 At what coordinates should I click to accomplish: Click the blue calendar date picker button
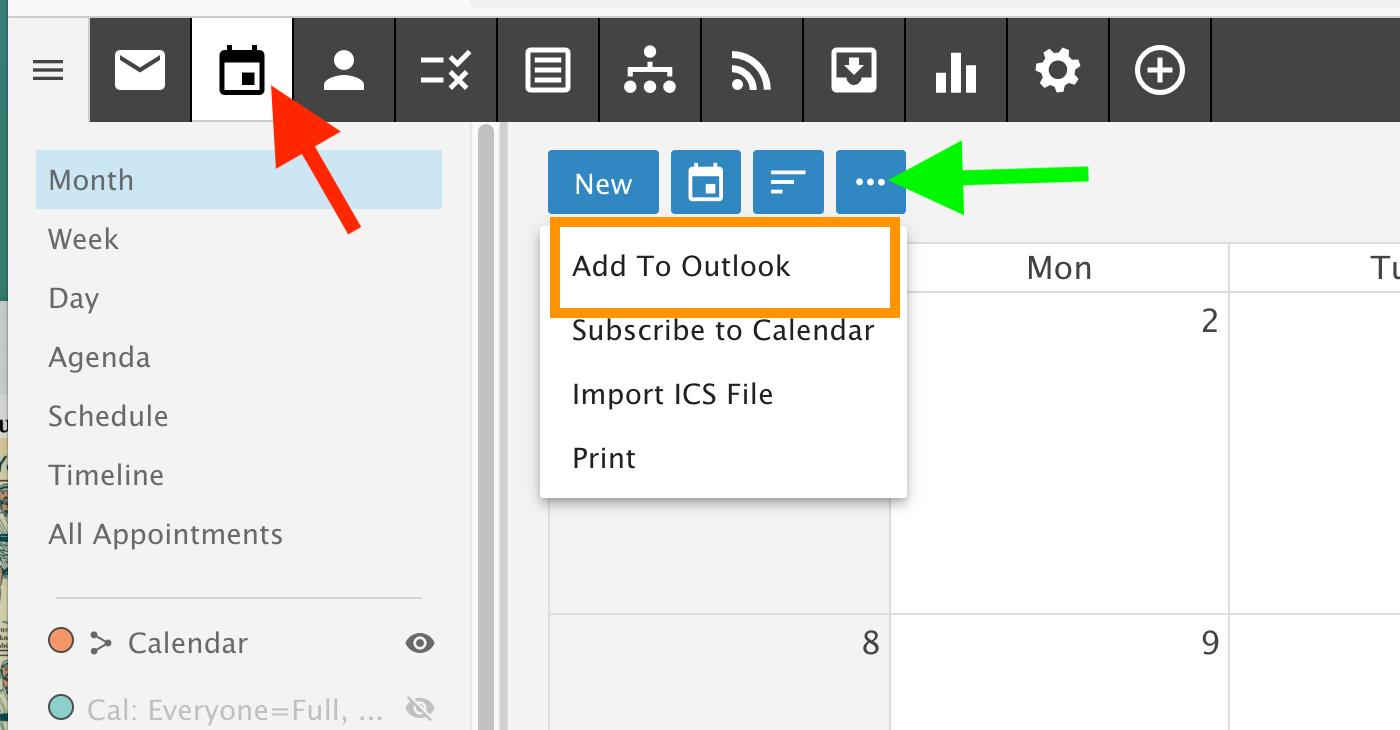tap(706, 182)
